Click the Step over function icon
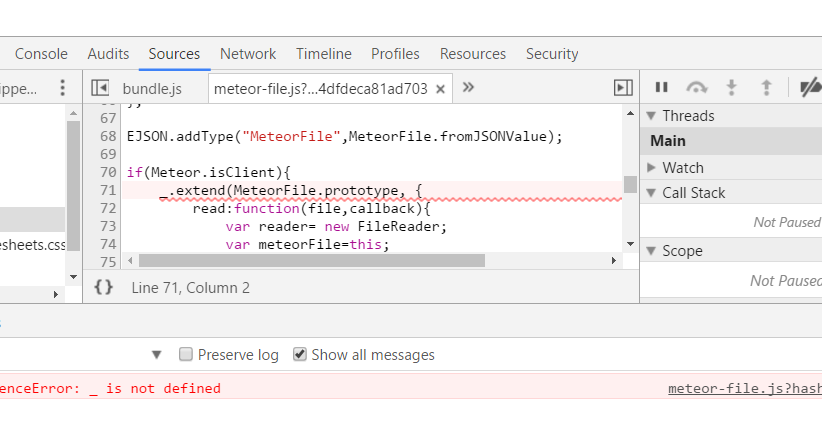 696,87
